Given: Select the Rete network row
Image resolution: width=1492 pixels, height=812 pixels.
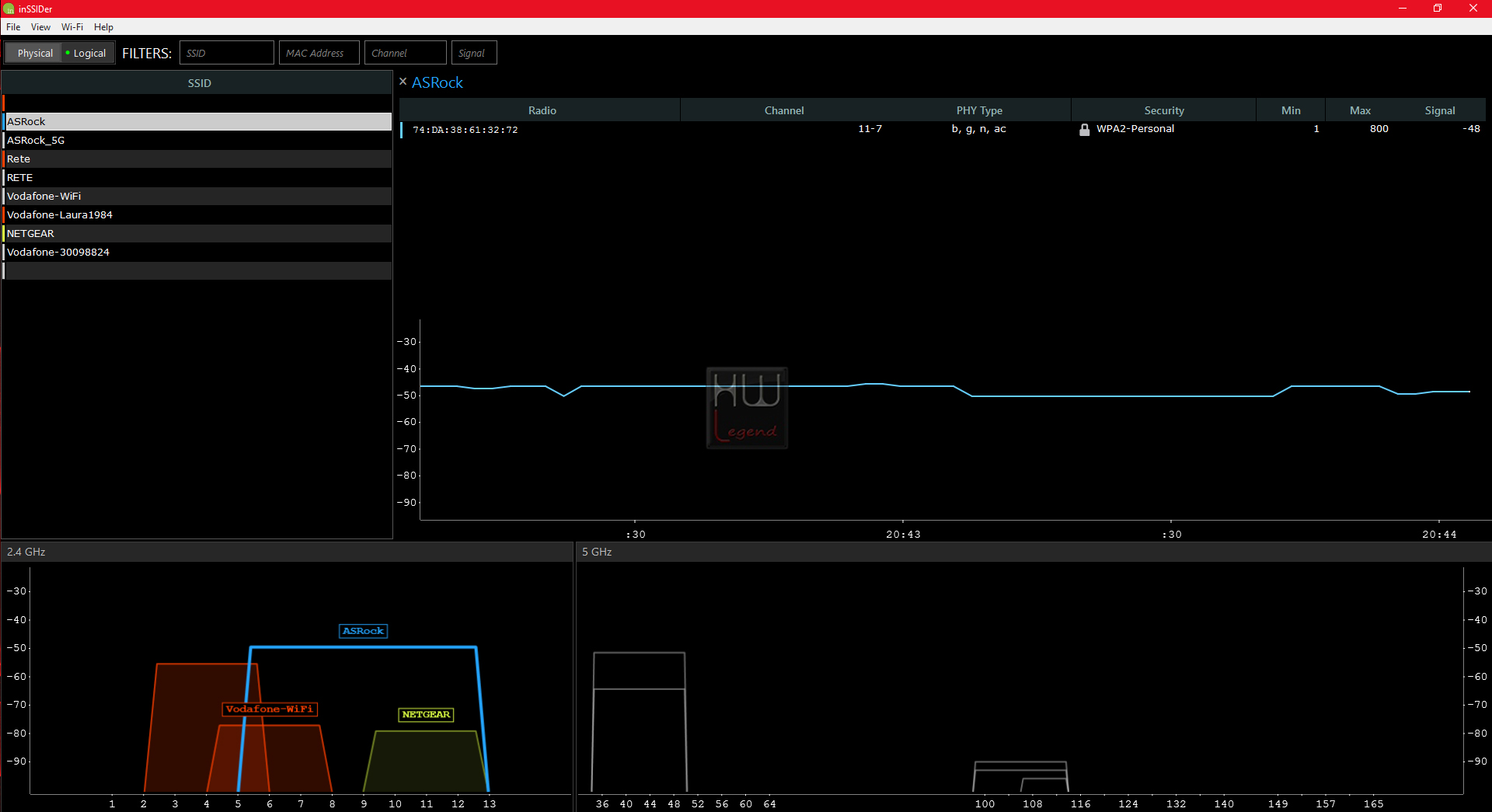Looking at the screenshot, I should click(197, 159).
